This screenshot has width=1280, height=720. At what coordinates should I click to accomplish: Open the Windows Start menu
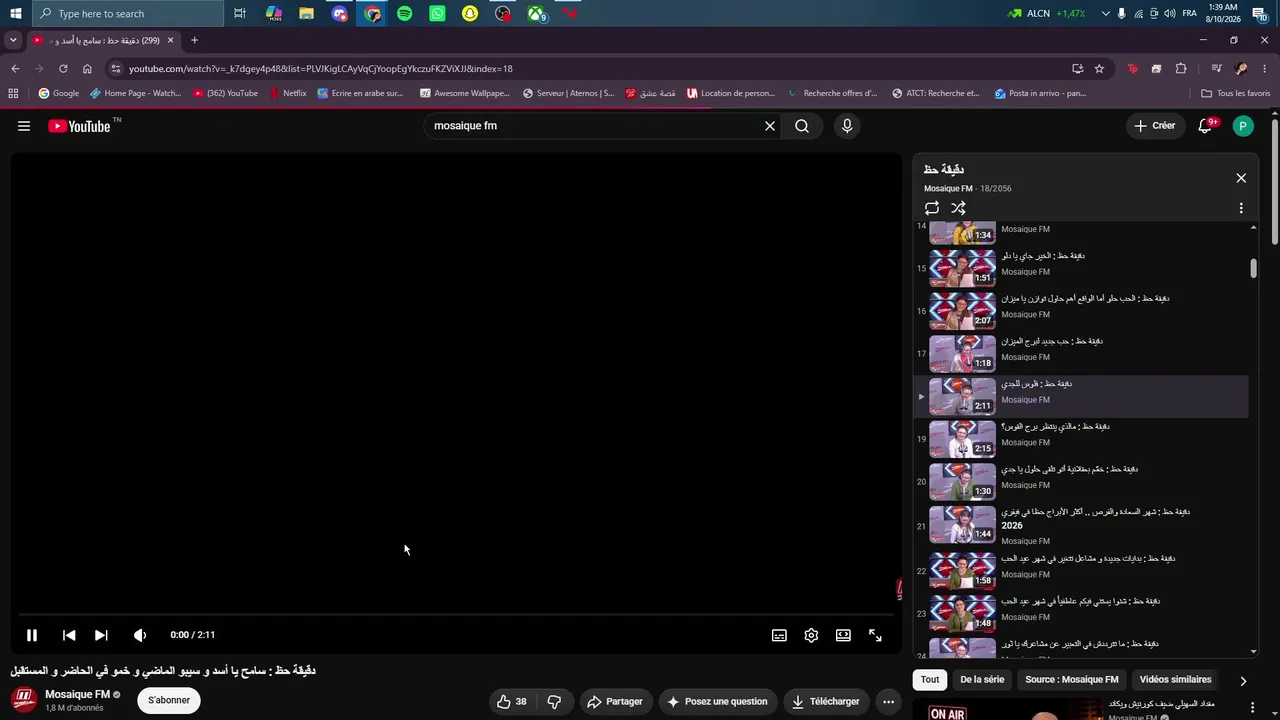tap(16, 13)
